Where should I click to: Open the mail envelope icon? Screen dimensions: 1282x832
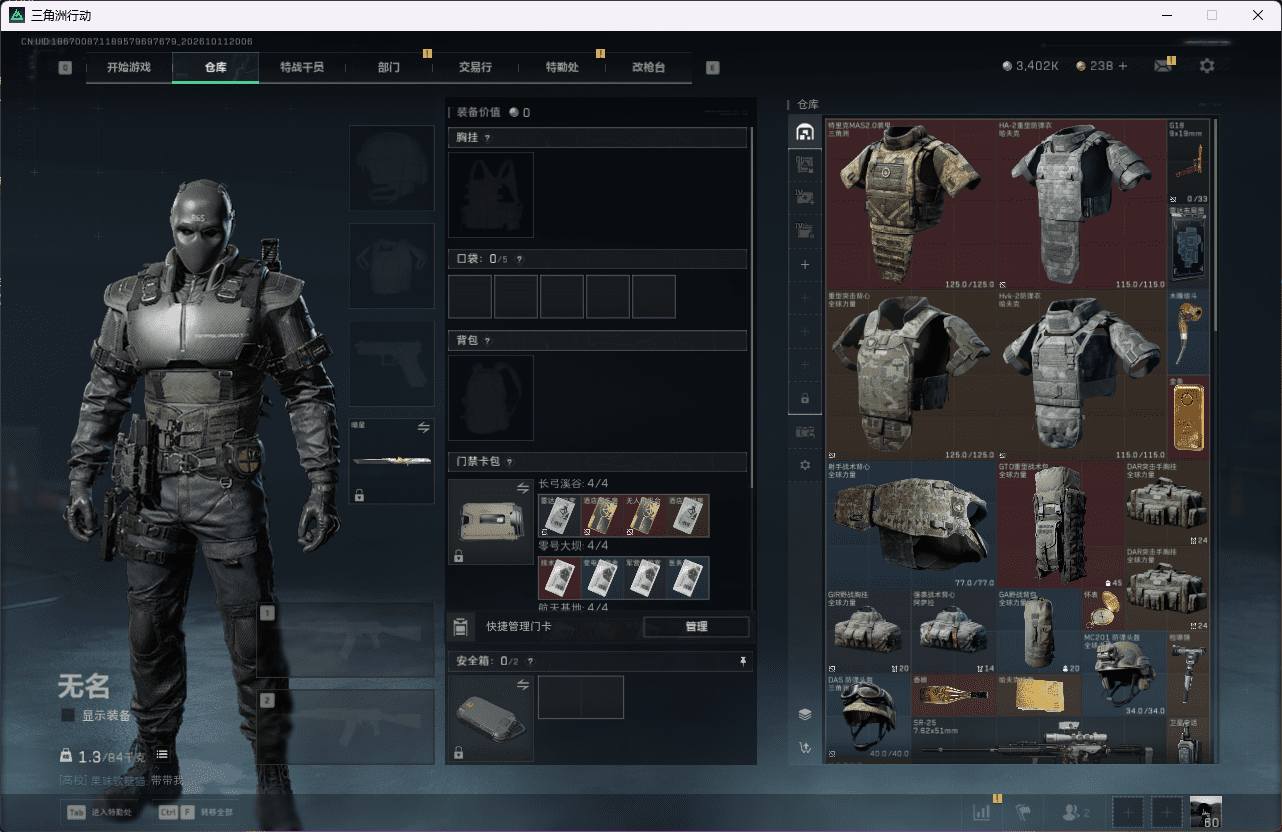tap(1162, 66)
